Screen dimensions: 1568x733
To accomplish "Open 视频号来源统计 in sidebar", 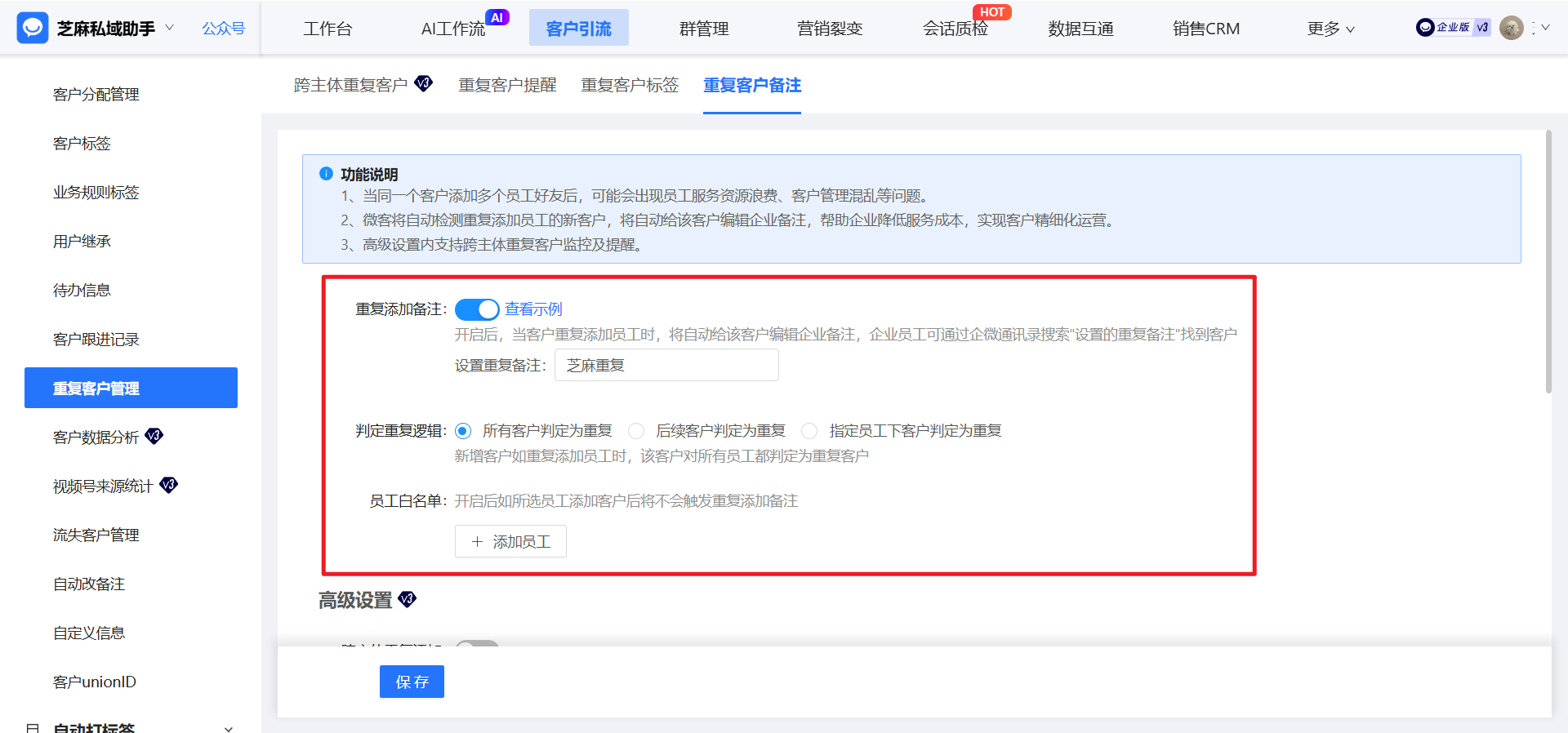I will (103, 486).
